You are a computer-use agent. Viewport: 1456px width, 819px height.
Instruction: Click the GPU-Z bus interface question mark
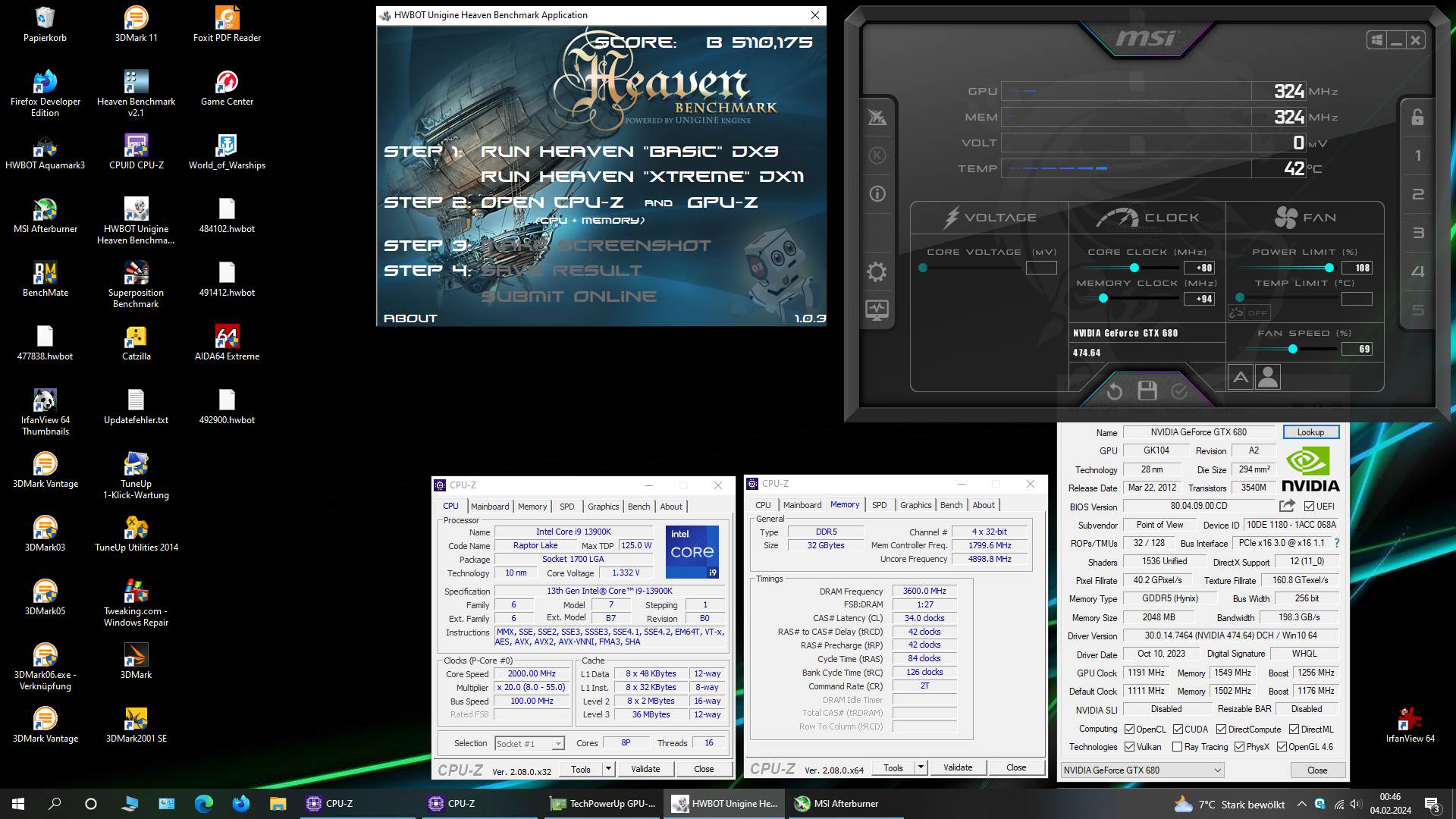tap(1336, 543)
